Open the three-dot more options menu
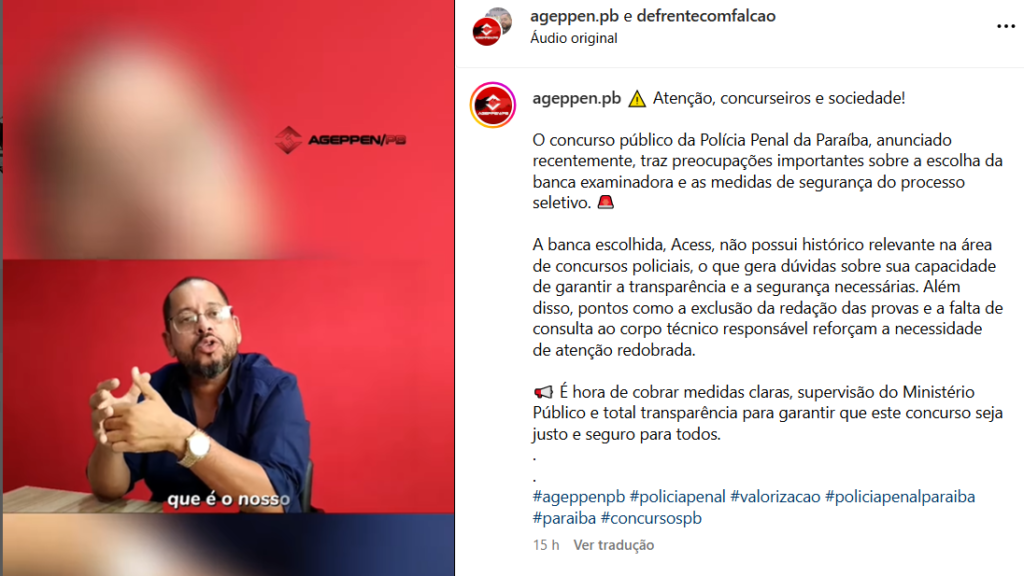 1006,26
